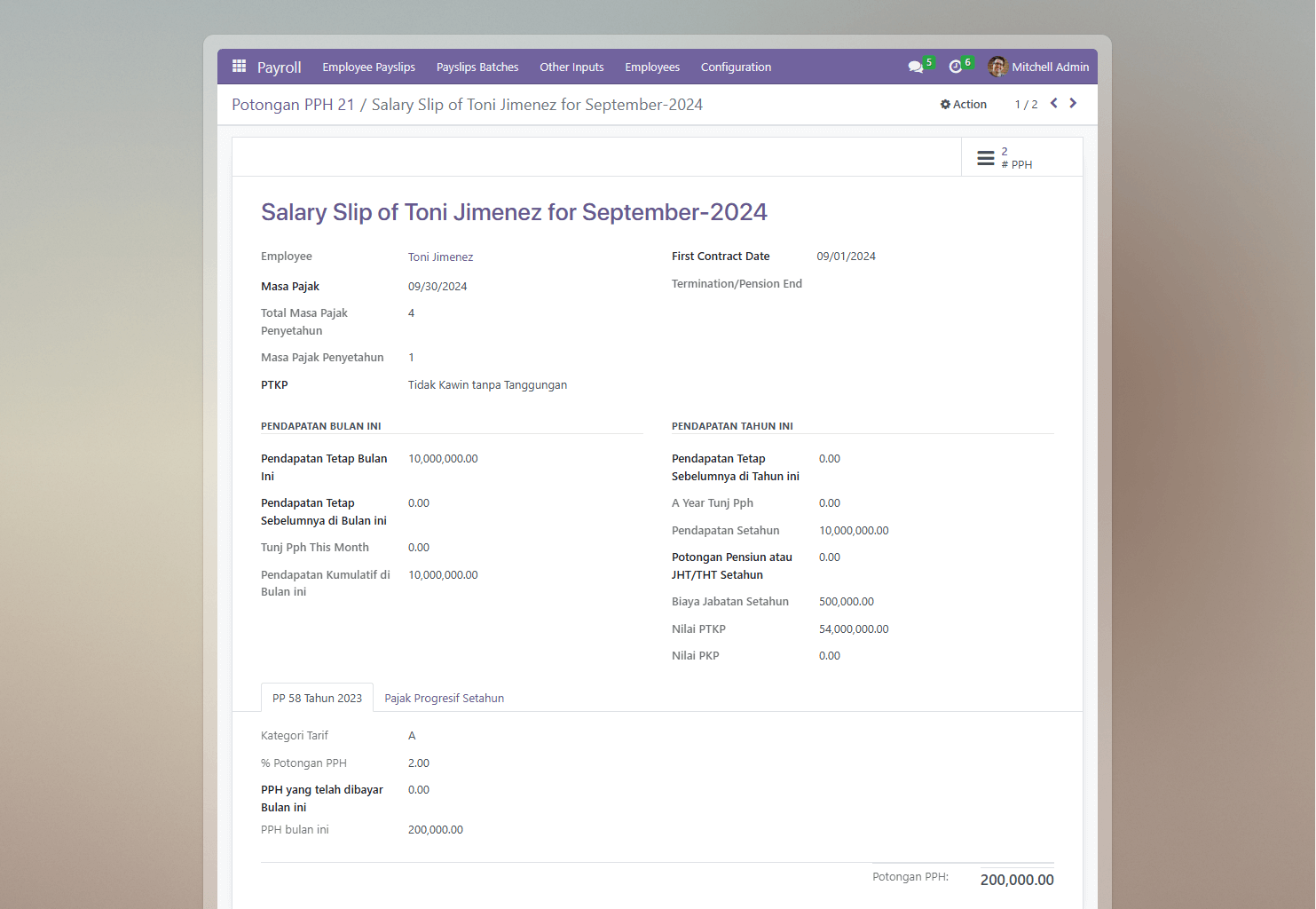
Task: Click PPH bulan ini value 200,000.00
Action: pos(436,829)
